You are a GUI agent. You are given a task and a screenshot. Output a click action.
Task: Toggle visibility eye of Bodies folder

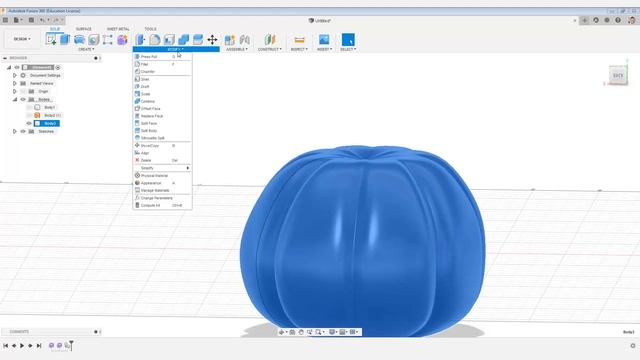[x=23, y=99]
